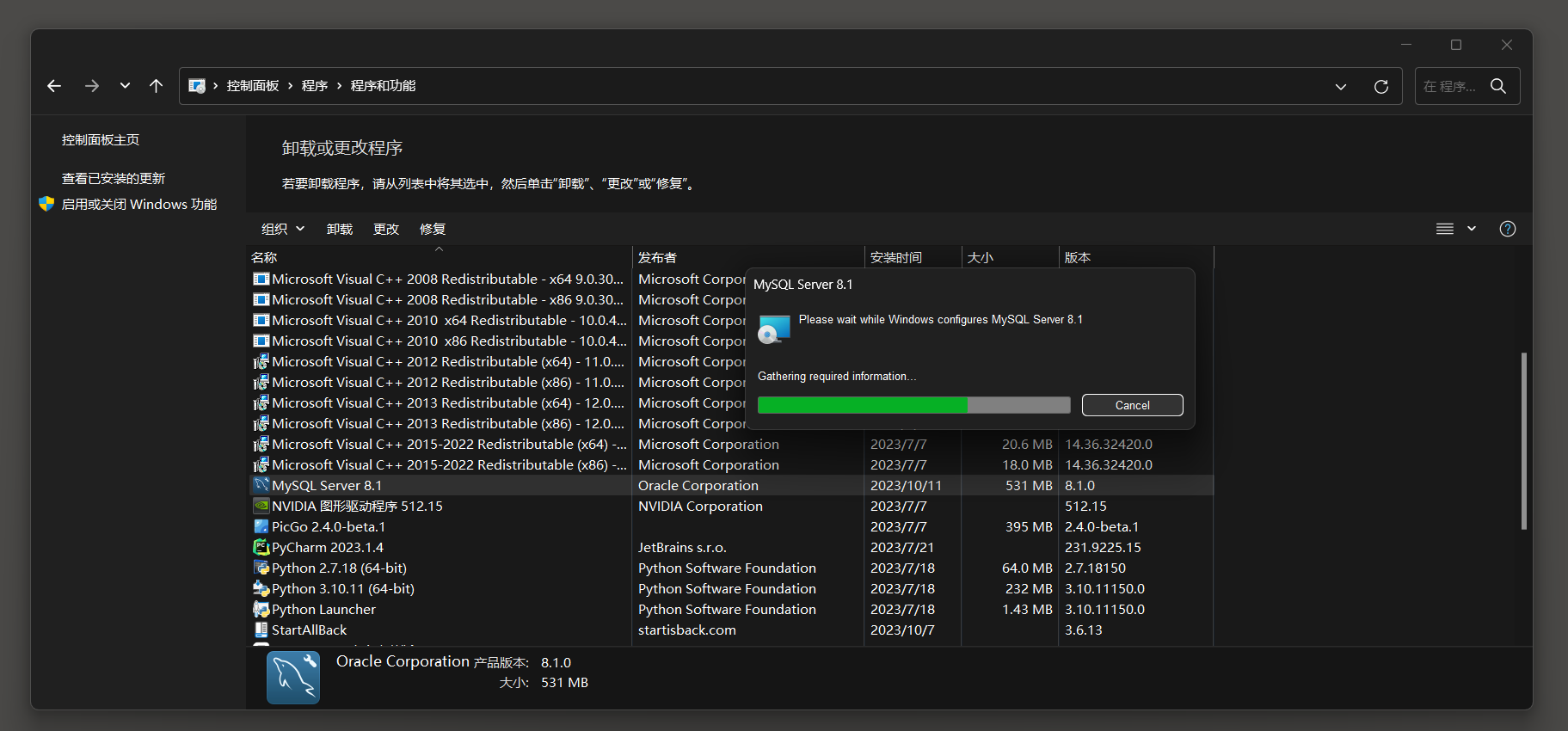Image resolution: width=1568 pixels, height=731 pixels.
Task: Select Visual C++ 2013 (x86) icon
Action: click(261, 423)
